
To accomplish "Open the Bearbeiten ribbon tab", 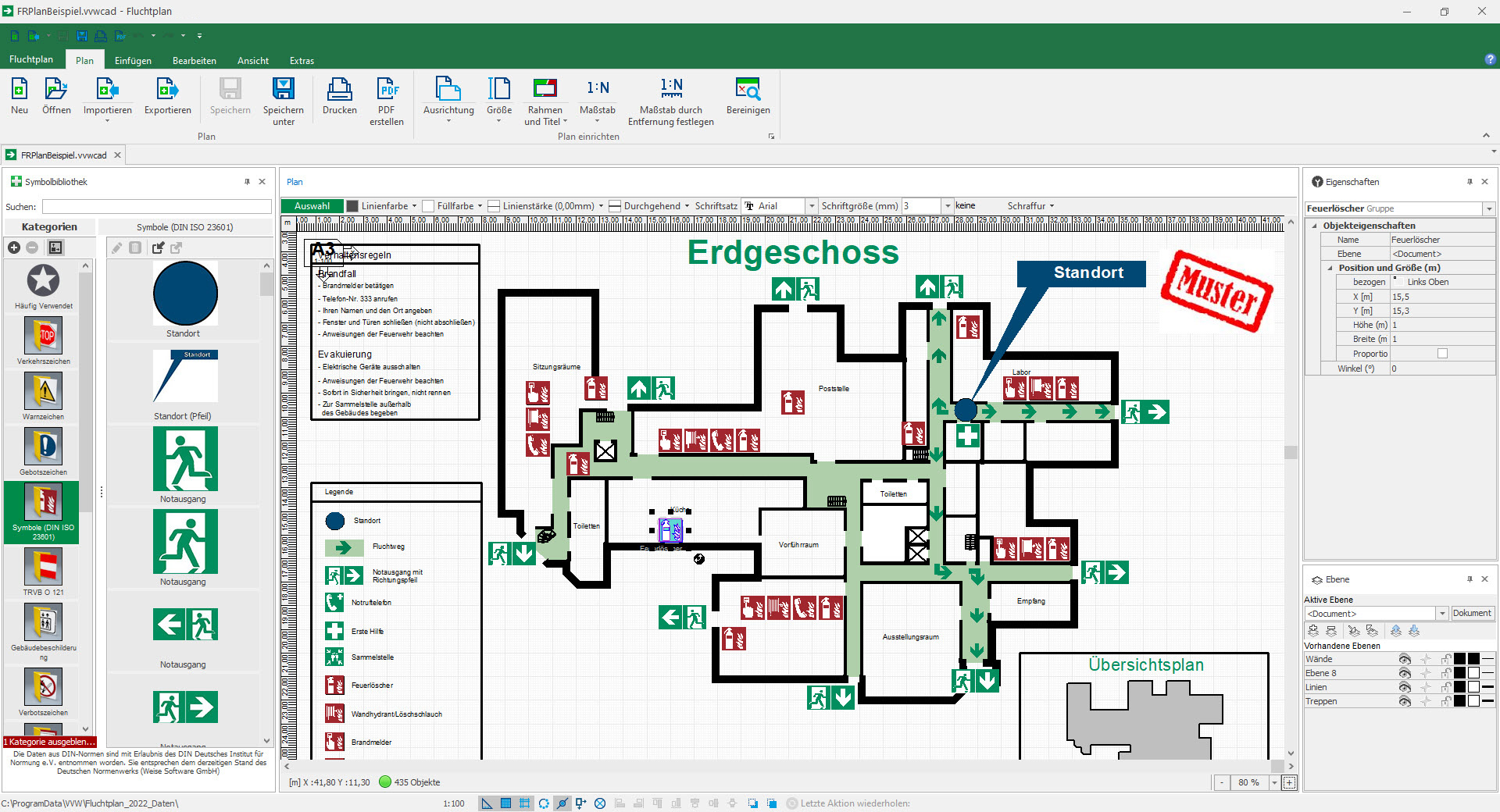I will click(x=195, y=60).
